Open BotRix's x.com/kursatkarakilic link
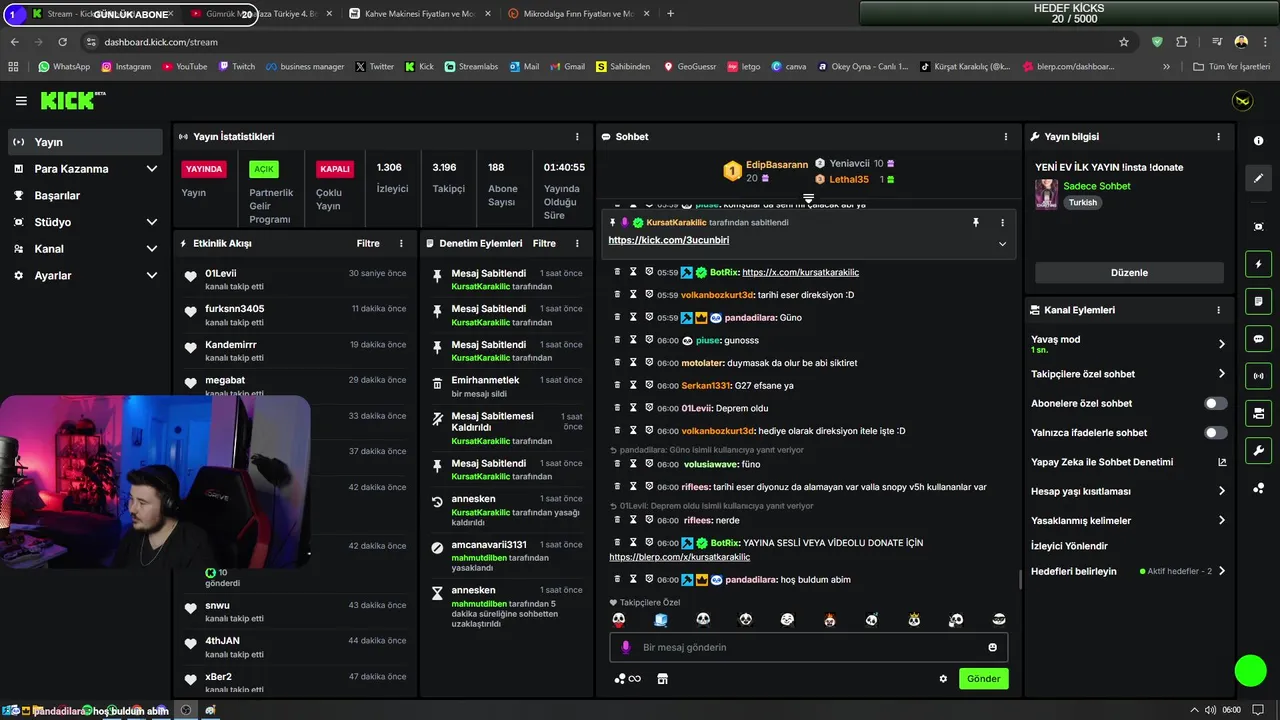1280x720 pixels. tap(800, 272)
